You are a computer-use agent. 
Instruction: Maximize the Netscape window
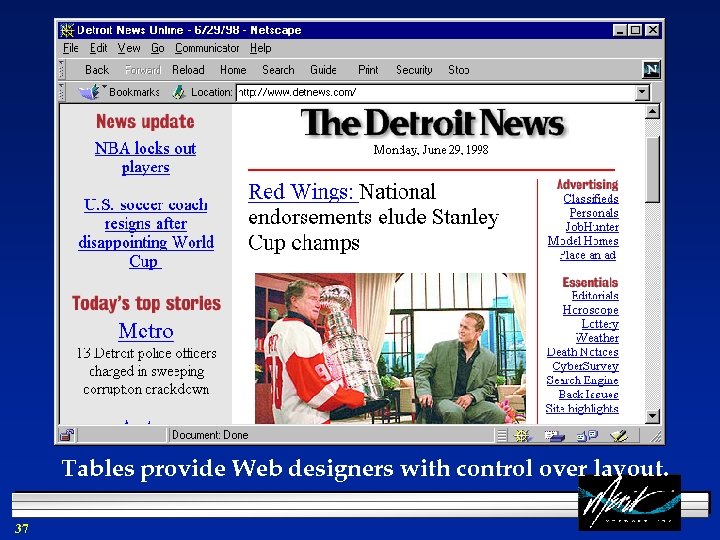pos(636,30)
